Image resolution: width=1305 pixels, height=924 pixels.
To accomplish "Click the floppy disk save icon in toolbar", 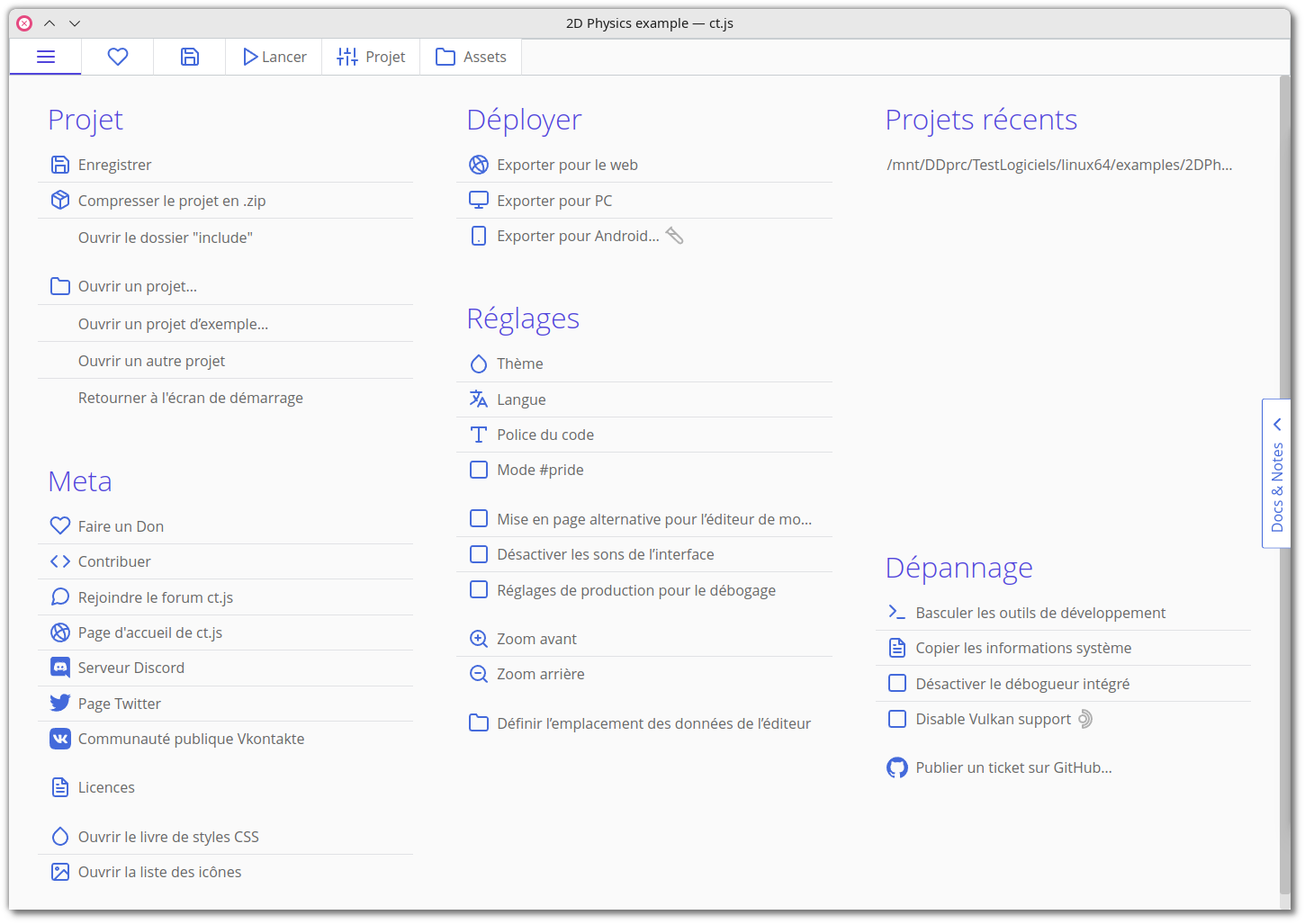I will pos(190,57).
